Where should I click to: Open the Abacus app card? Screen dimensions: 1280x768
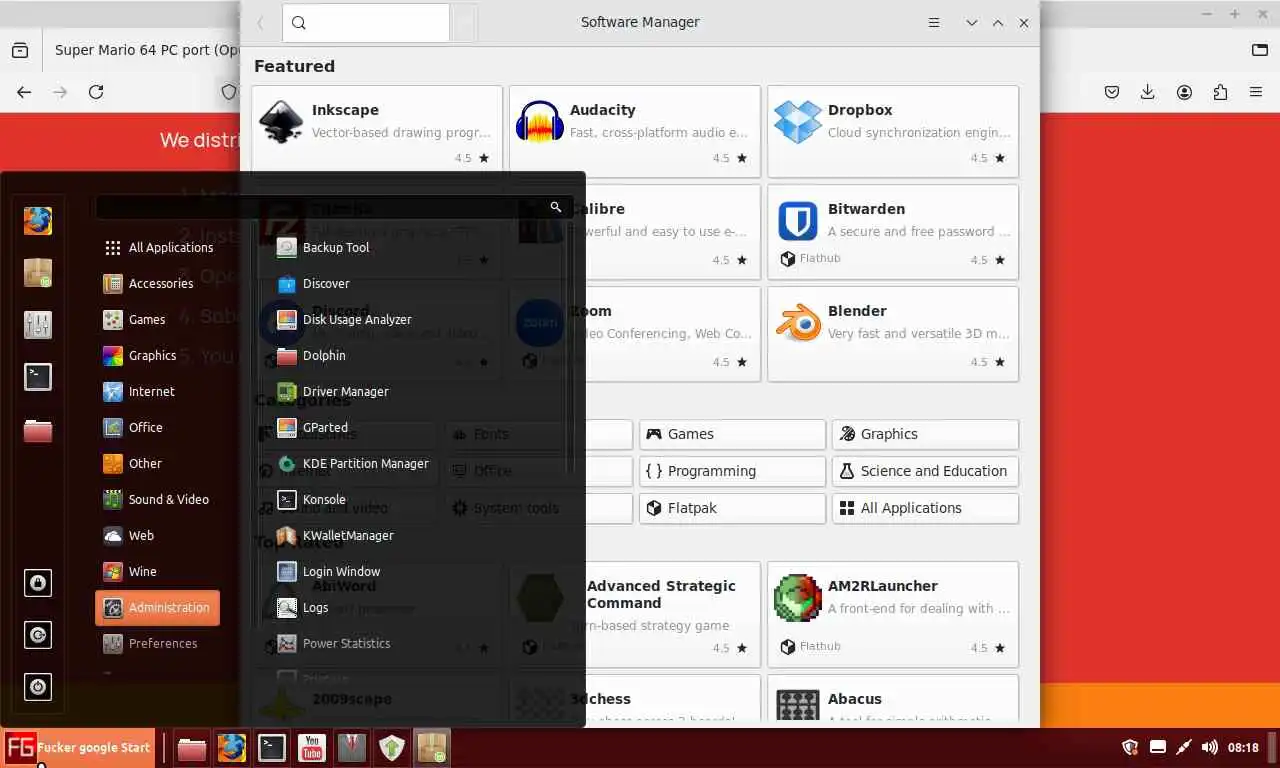pos(893,700)
